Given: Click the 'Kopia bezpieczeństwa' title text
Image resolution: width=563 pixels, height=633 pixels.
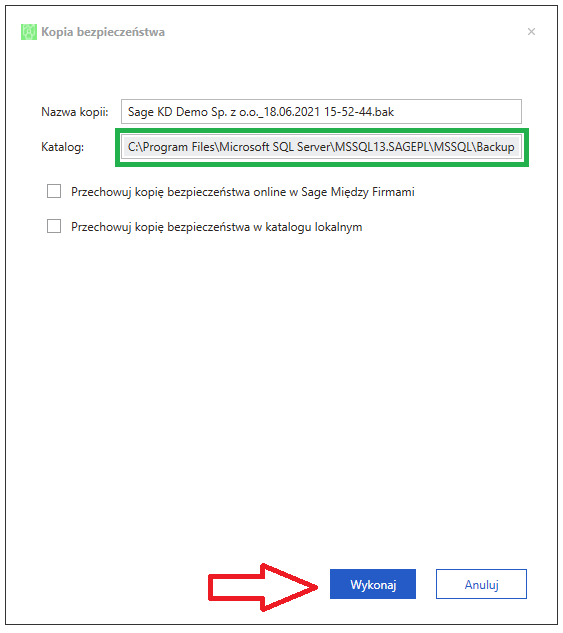Looking at the screenshot, I should (103, 32).
